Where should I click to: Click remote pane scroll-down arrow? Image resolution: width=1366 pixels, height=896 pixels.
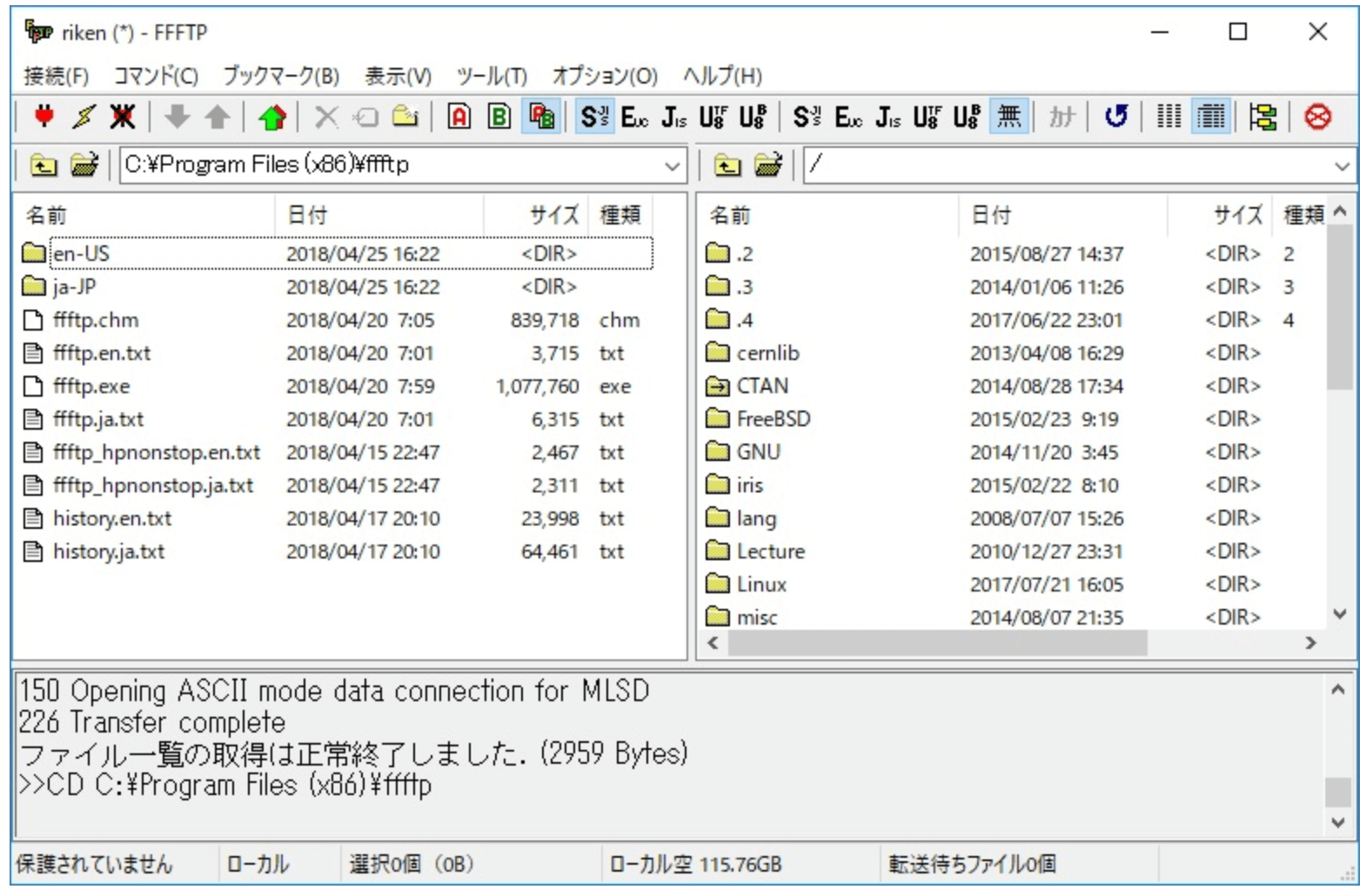pos(1341,614)
